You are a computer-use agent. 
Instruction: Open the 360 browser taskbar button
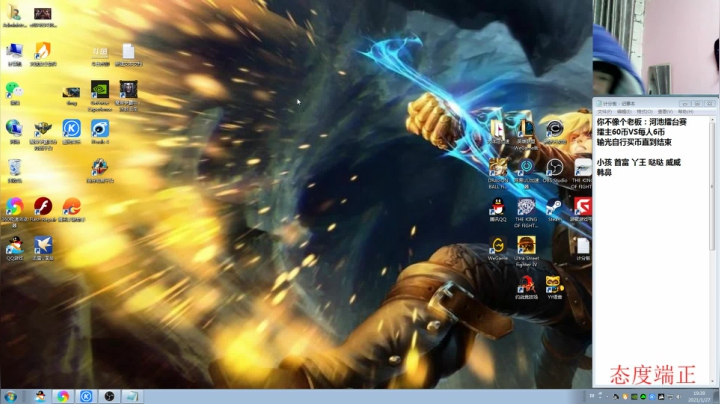pos(62,396)
